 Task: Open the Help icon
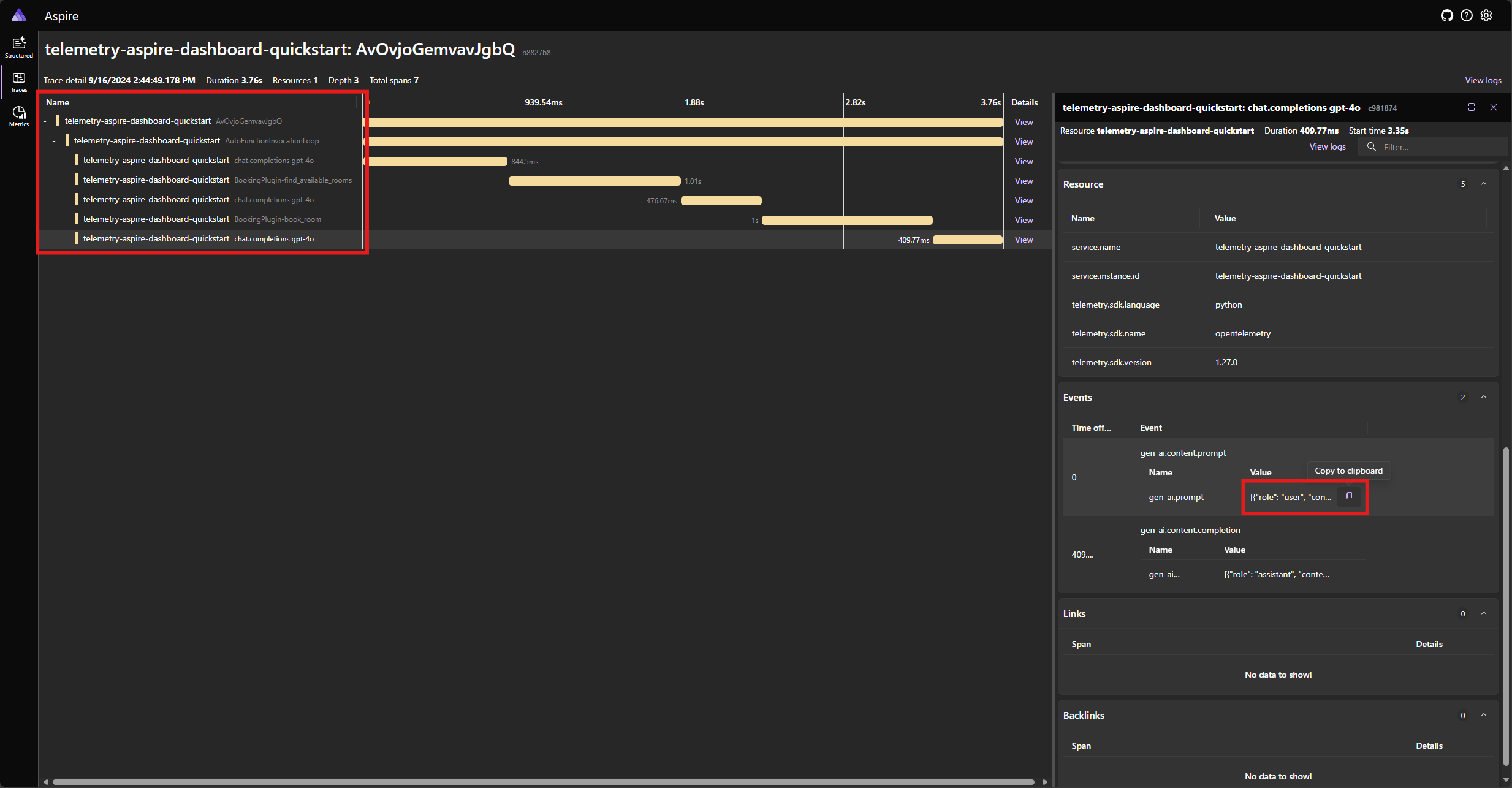(x=1466, y=16)
